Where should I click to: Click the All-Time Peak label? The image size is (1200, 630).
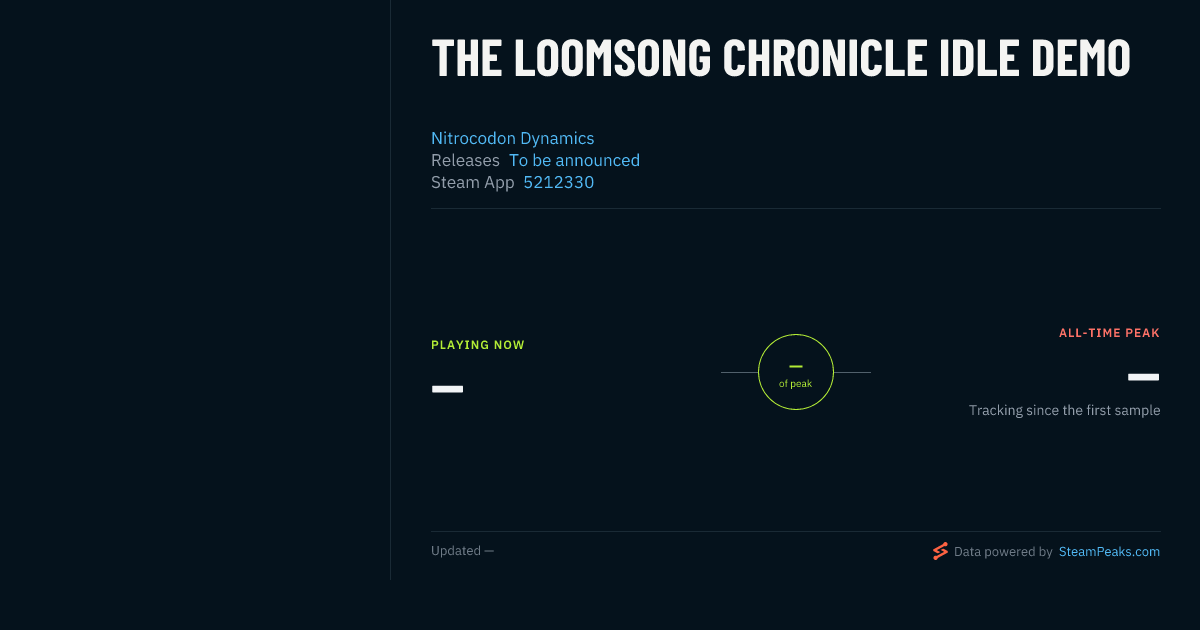click(x=1109, y=333)
